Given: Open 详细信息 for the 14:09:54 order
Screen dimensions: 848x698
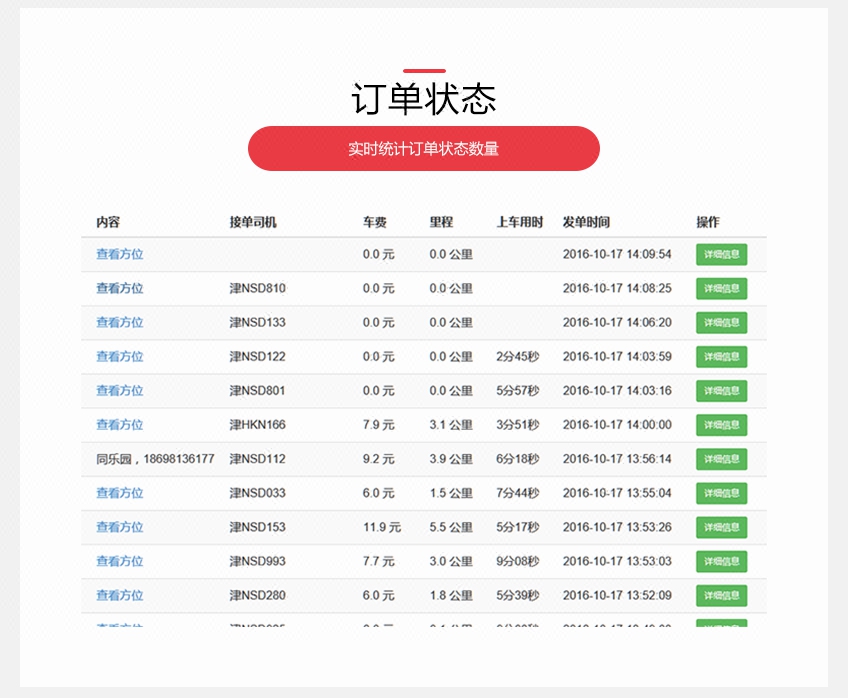Looking at the screenshot, I should click(x=721, y=255).
